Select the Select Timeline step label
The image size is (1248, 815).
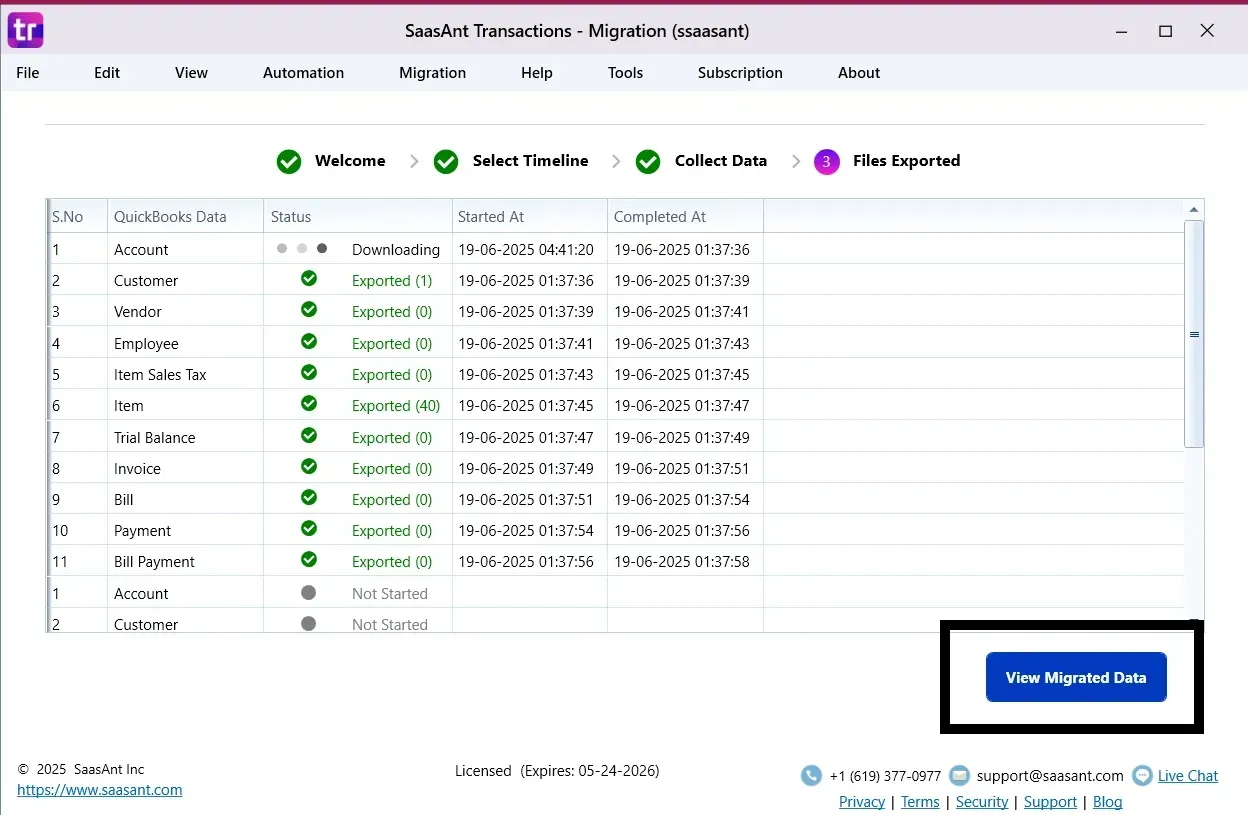[x=530, y=161]
